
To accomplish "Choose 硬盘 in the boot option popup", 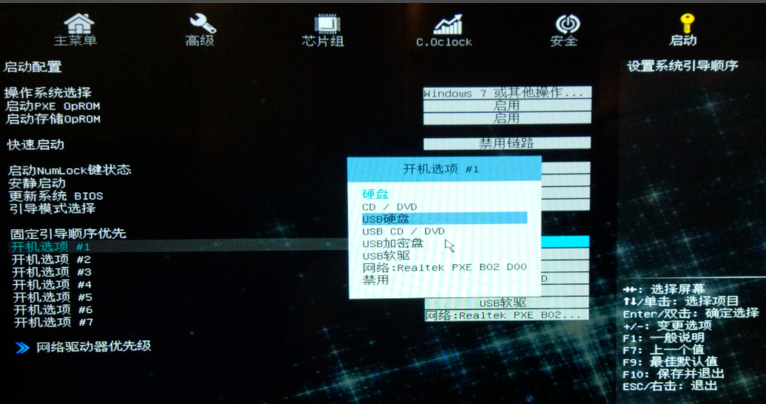I will (375, 194).
